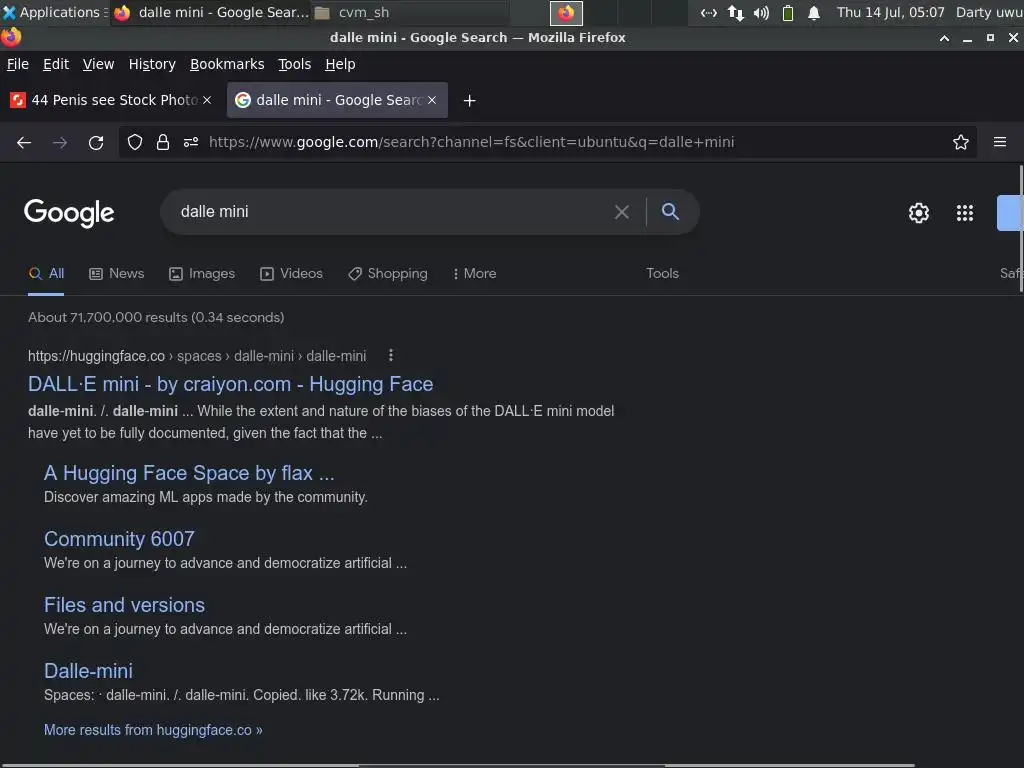Reload the current page
The height and width of the screenshot is (768, 1024).
[x=96, y=142]
